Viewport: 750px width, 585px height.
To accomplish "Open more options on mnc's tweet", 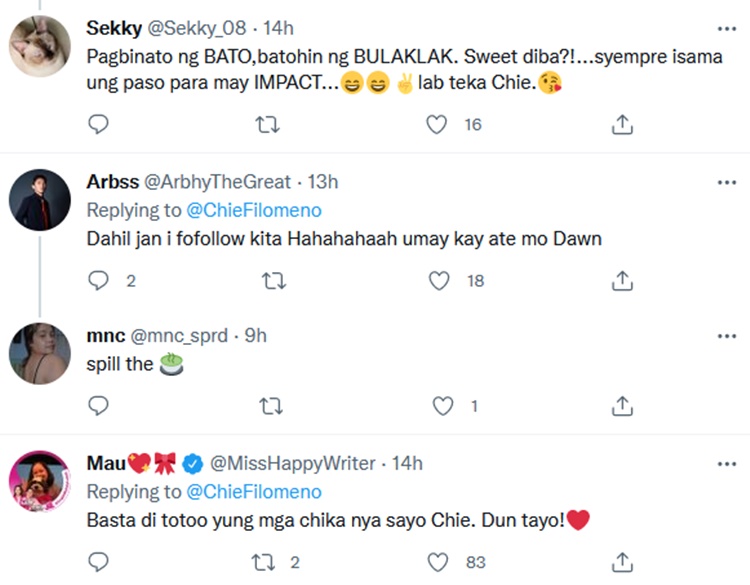I will [x=727, y=337].
